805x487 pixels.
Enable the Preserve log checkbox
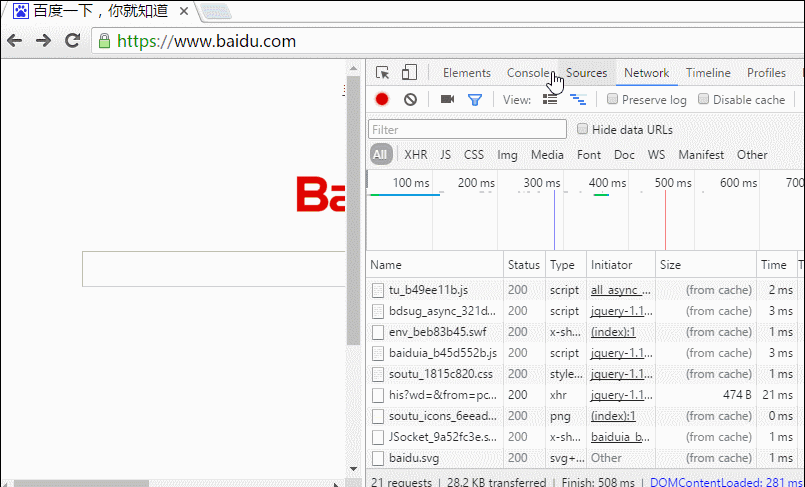point(612,99)
